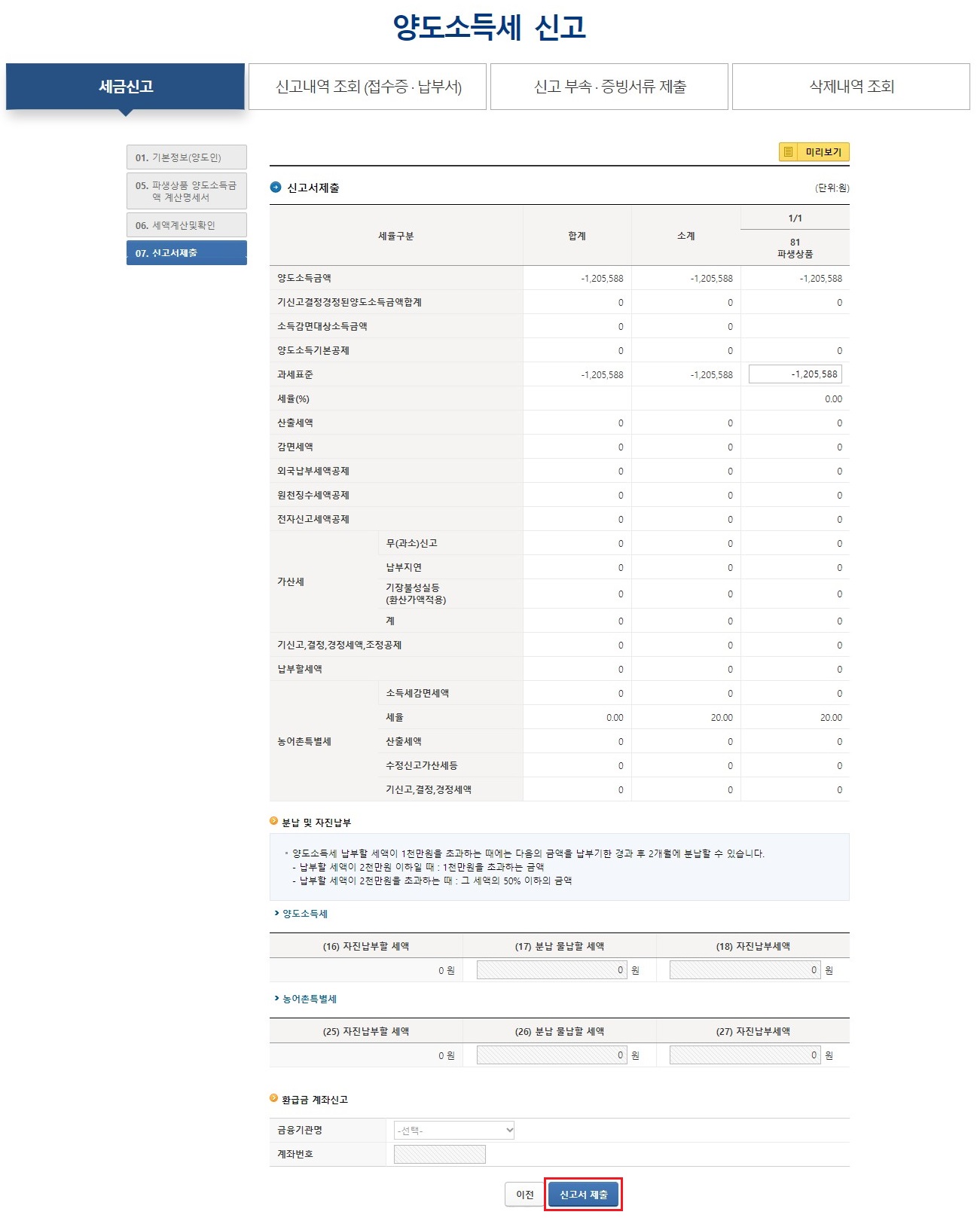The width and height of the screenshot is (980, 1224).
Task: Click the 양도소득금액 row label
Action: click(304, 278)
